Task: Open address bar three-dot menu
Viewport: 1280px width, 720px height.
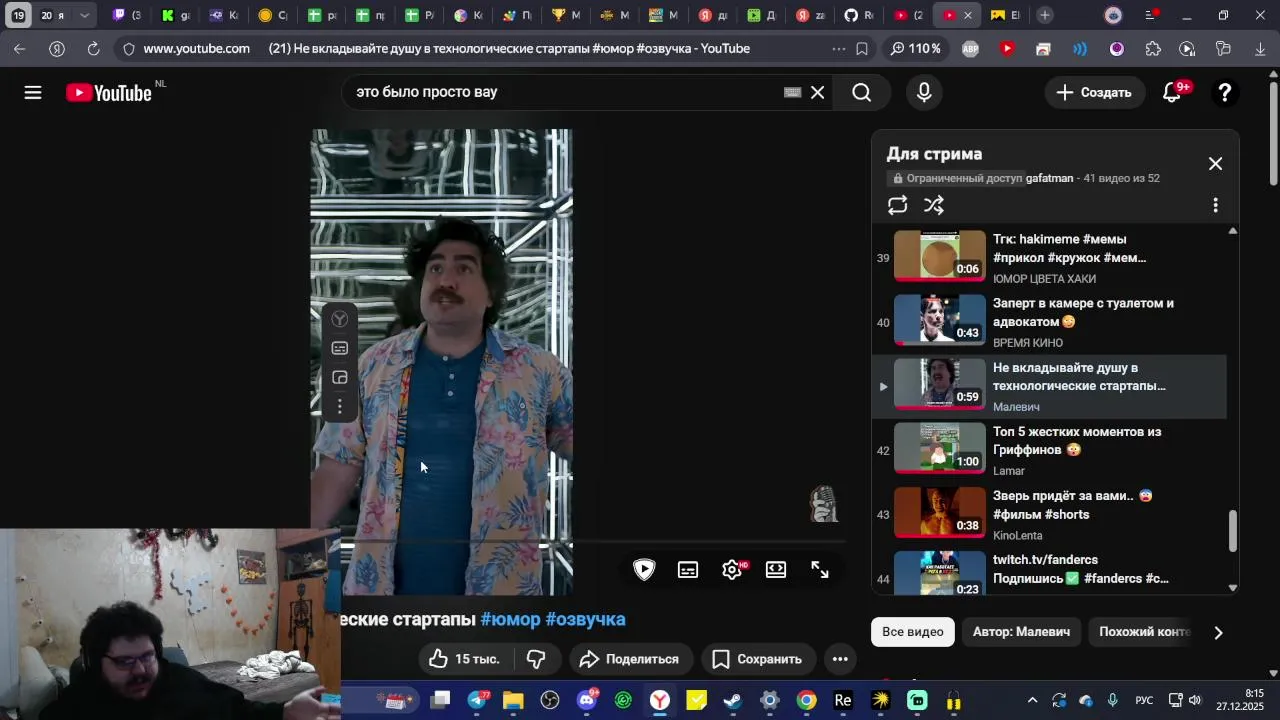Action: tap(838, 48)
